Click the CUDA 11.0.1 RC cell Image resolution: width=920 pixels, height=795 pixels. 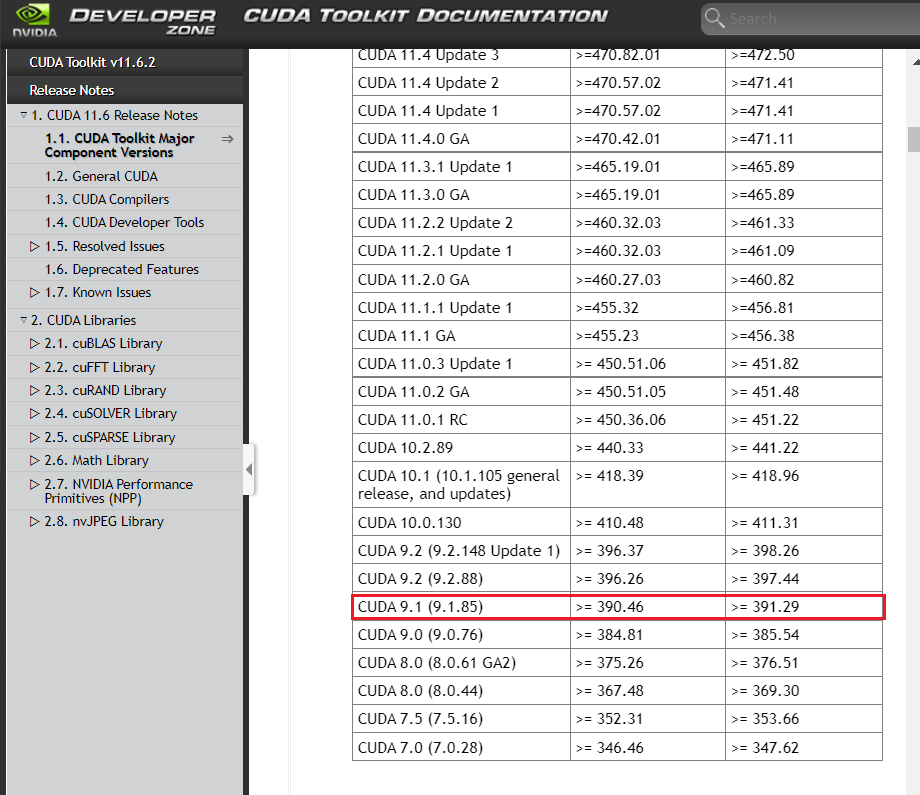tap(461, 420)
